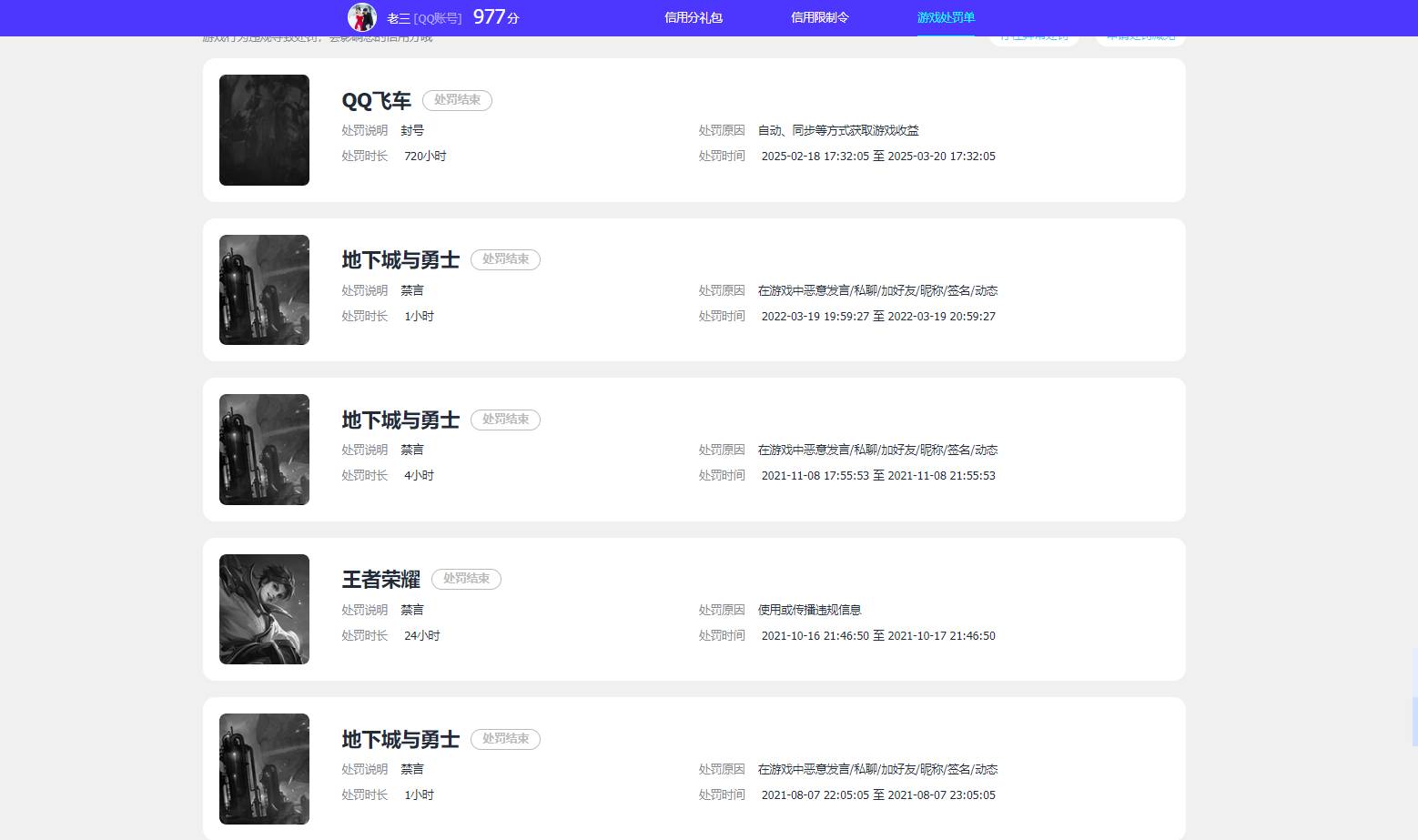This screenshot has width=1418, height=840.
Task: Select 信用分礼包 in the navigation bar
Action: point(694,16)
